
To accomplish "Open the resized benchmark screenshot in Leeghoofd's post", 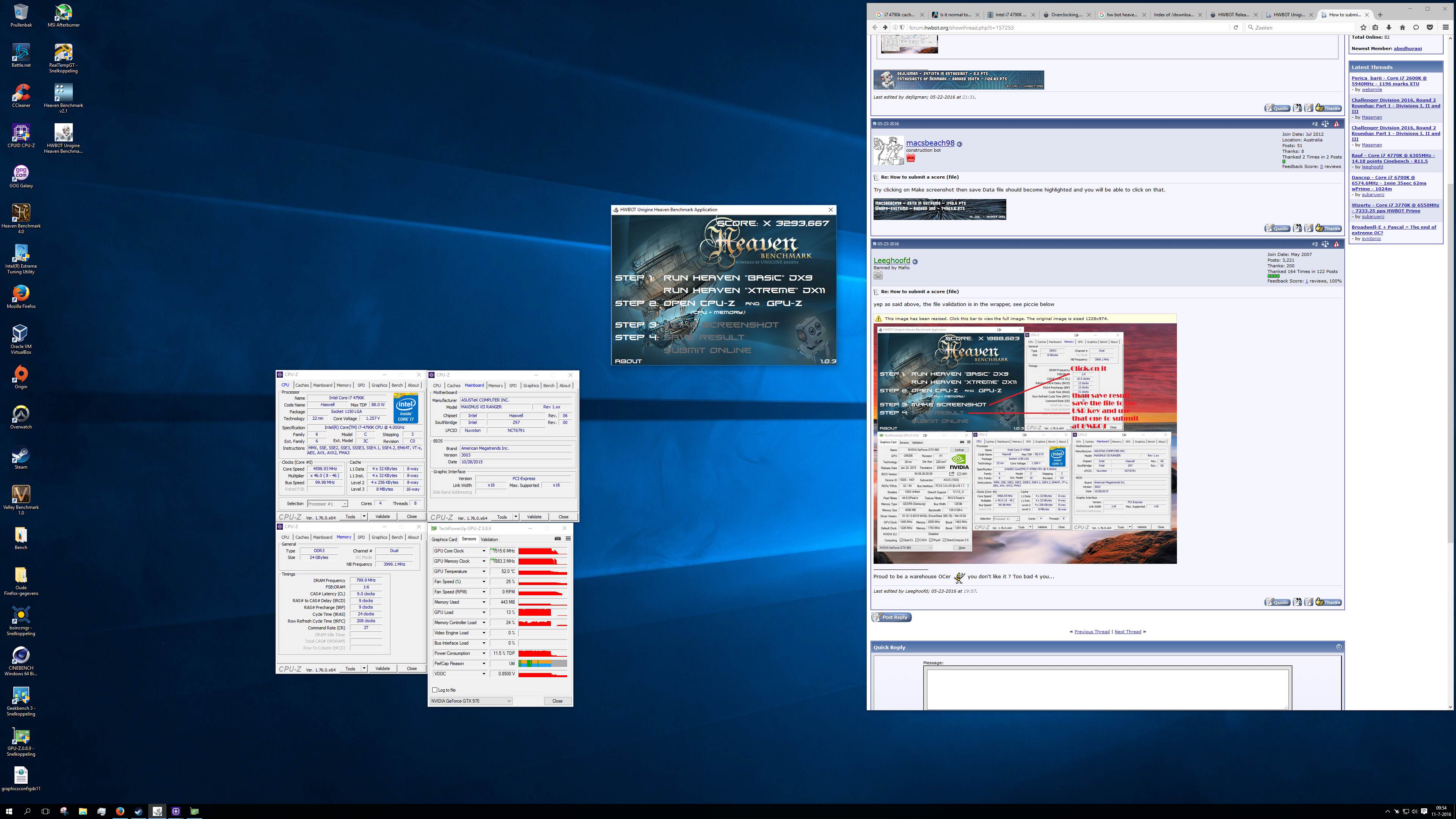I will (1025, 443).
